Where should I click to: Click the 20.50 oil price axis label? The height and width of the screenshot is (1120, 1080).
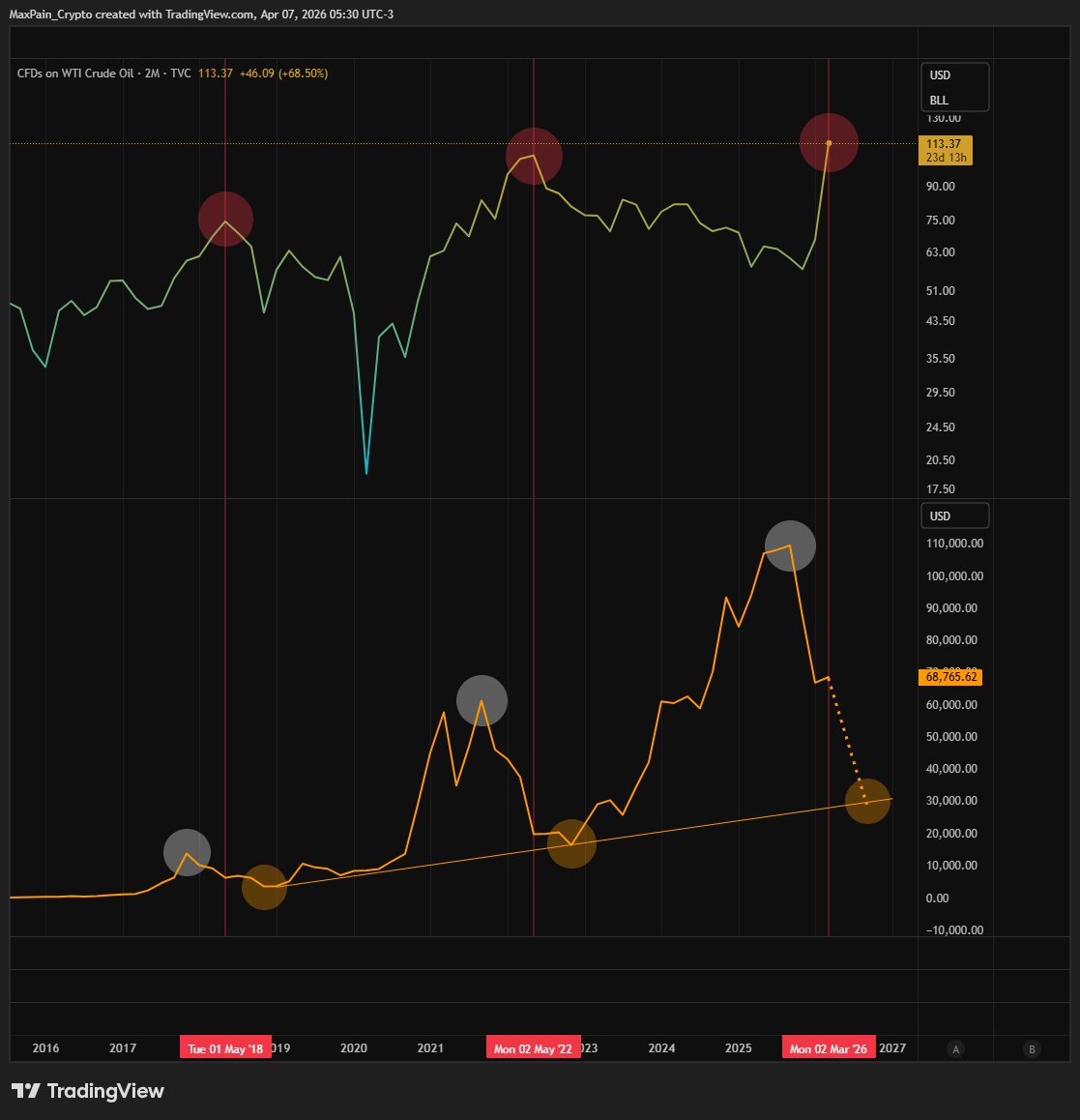(941, 460)
